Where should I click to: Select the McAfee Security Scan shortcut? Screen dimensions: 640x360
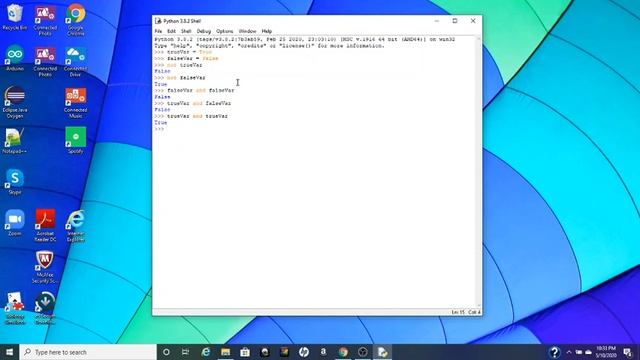(45, 267)
